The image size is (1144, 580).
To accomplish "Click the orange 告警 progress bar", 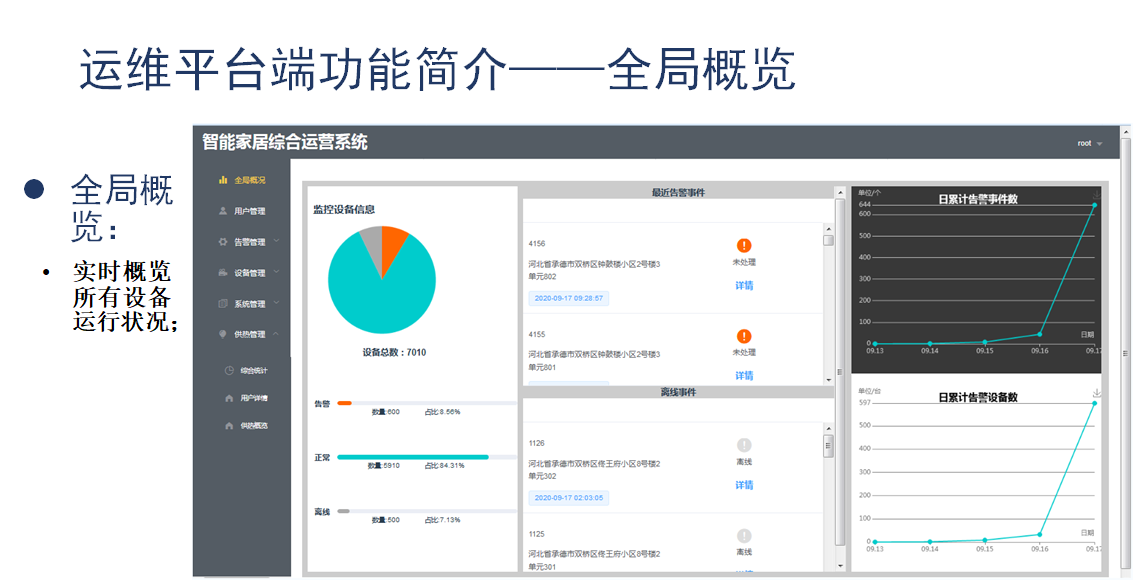I will [344, 403].
